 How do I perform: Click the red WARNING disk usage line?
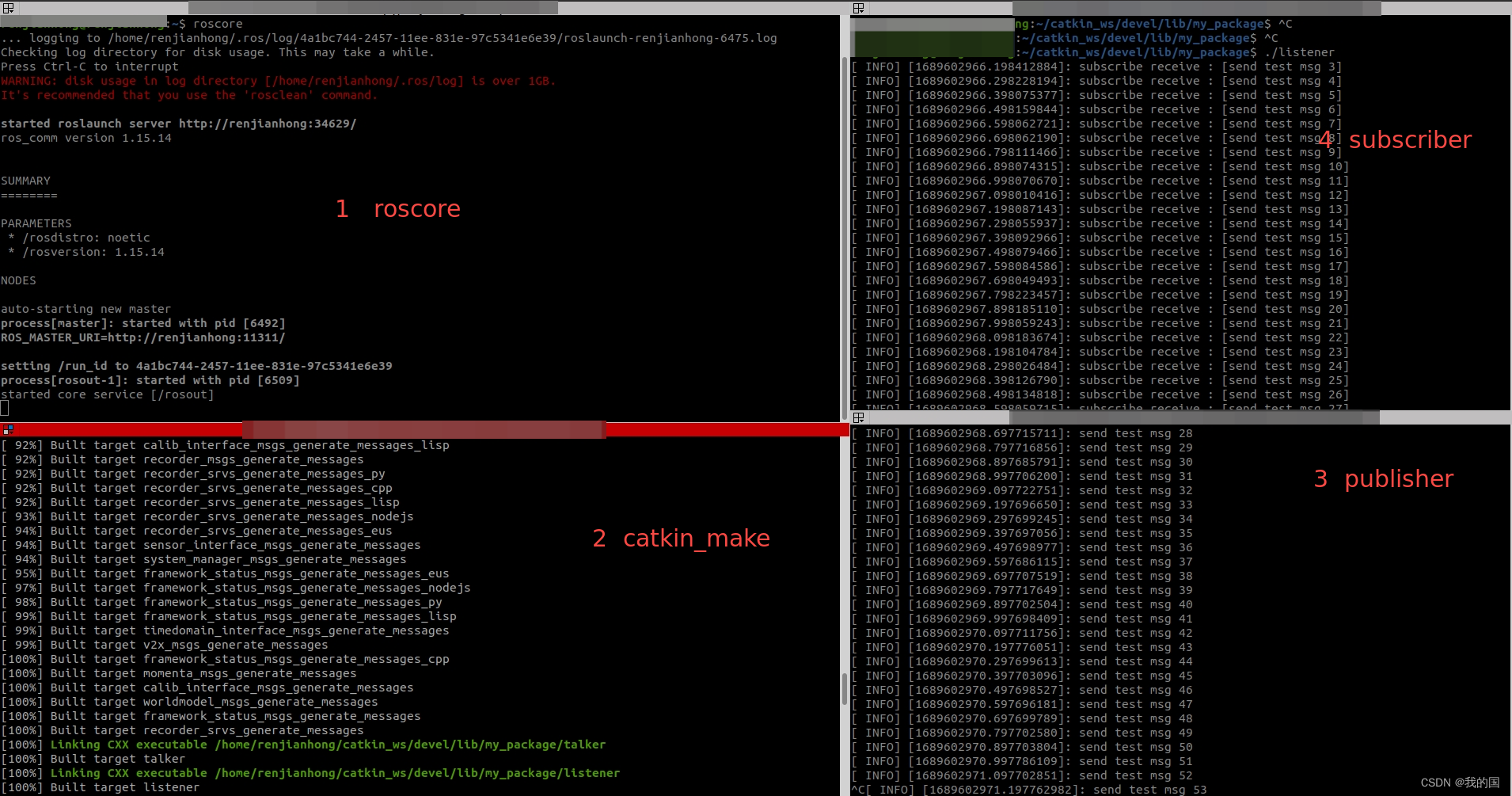(279, 81)
